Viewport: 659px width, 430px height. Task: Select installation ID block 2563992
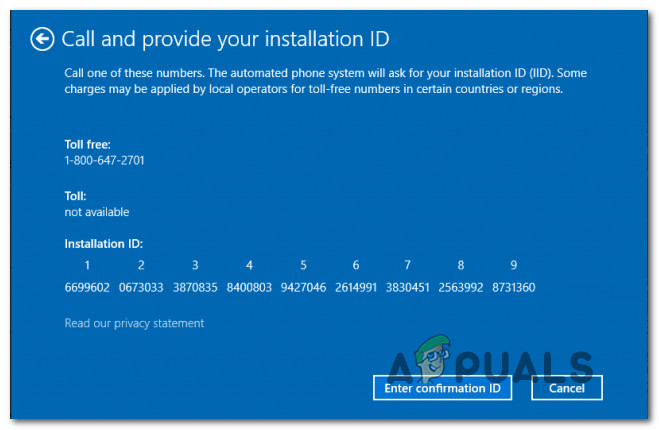(x=461, y=288)
